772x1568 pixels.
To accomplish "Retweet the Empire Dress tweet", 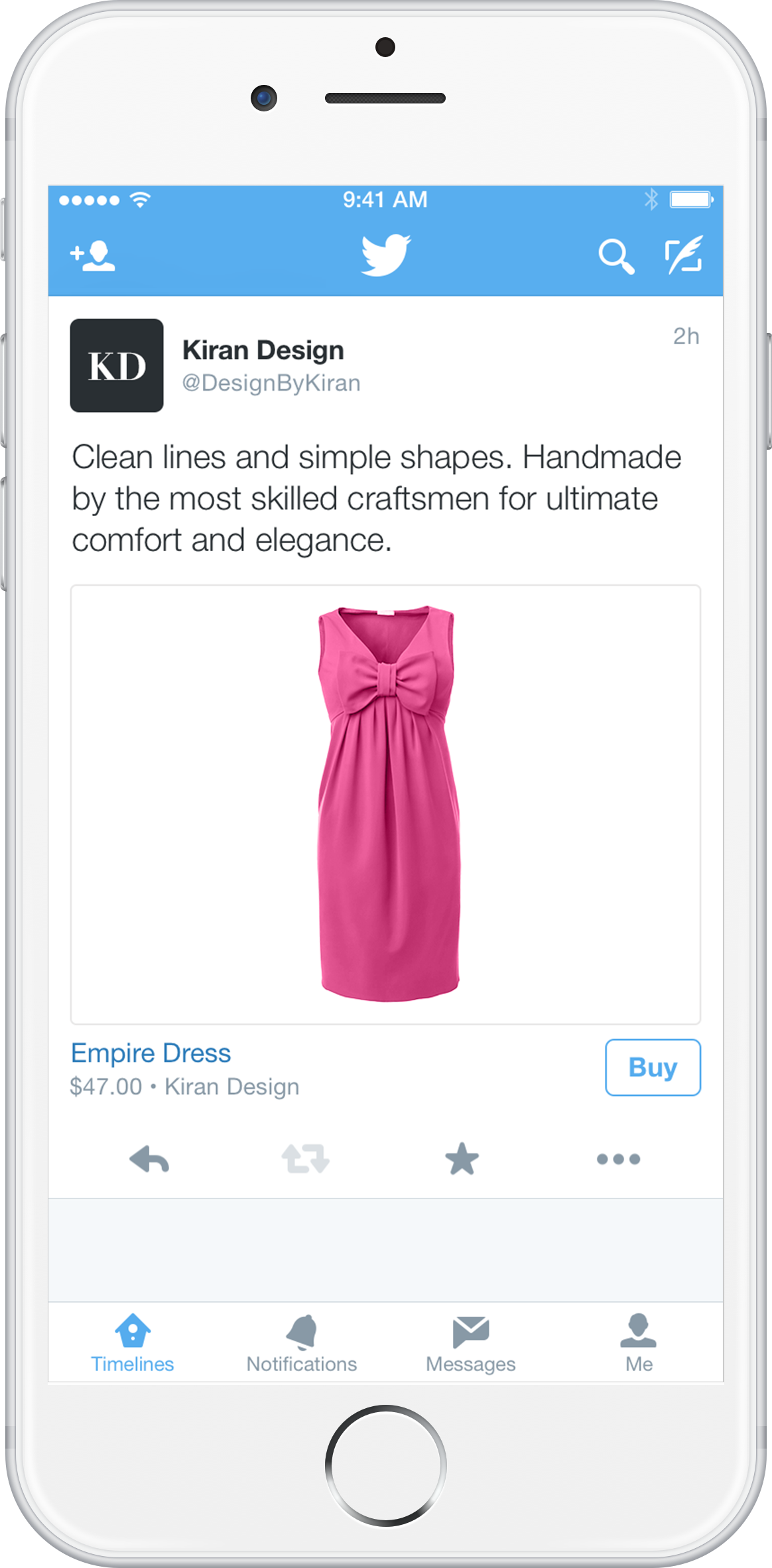I will coord(305,1159).
